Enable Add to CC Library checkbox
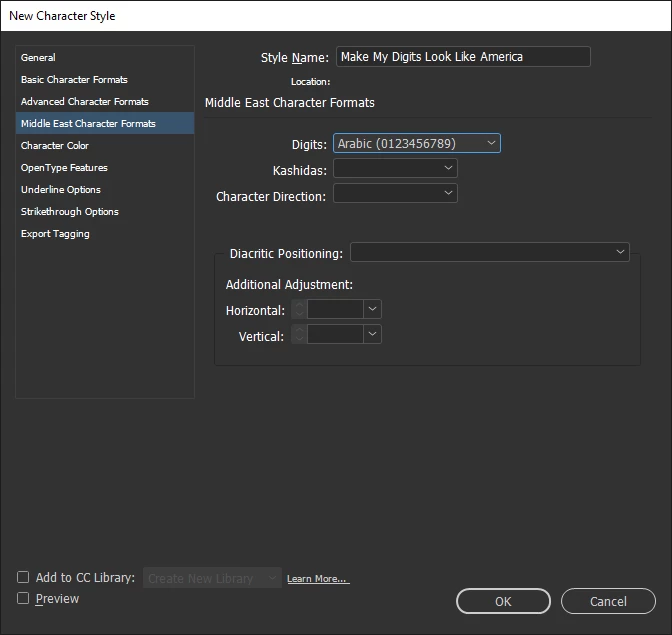 (23, 577)
